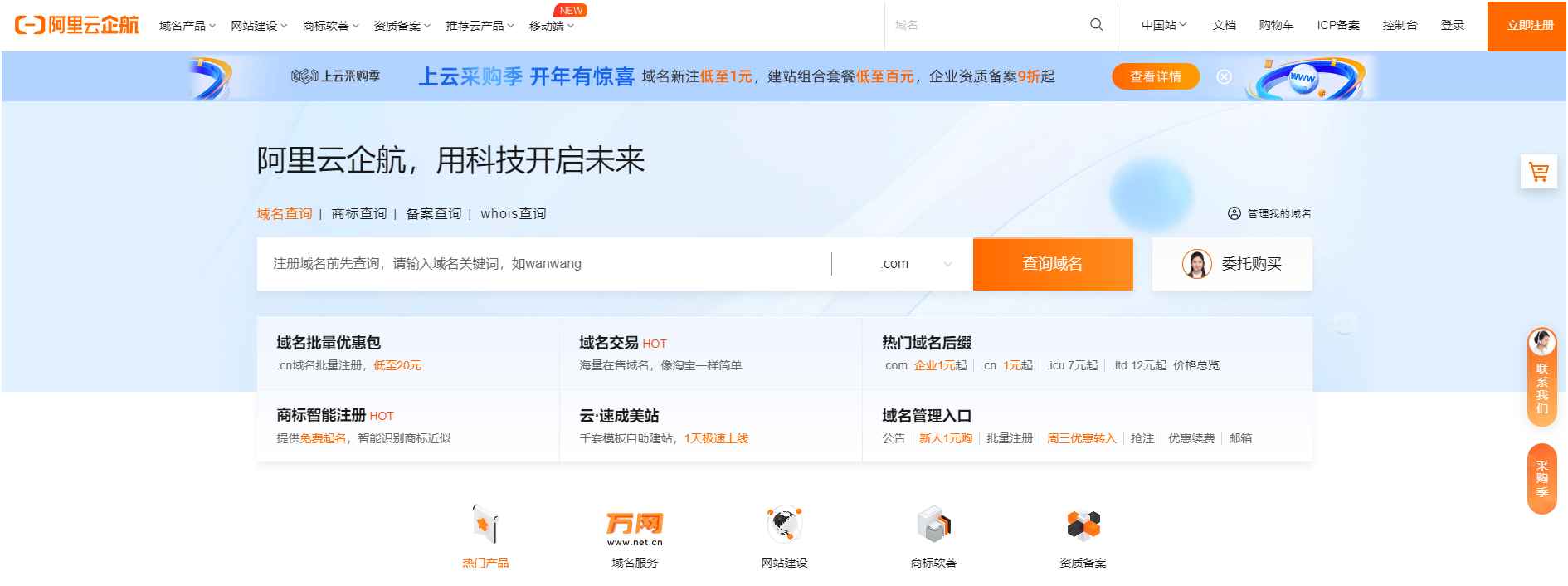Open the 云·速成美站 card
1568x586 pixels.
(x=711, y=426)
